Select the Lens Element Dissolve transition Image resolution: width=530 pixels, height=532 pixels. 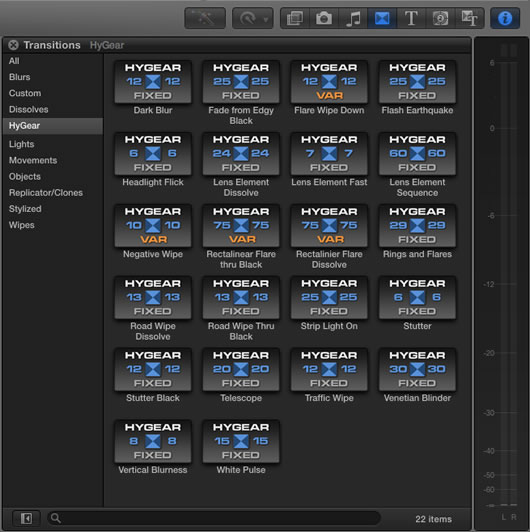[x=241, y=154]
